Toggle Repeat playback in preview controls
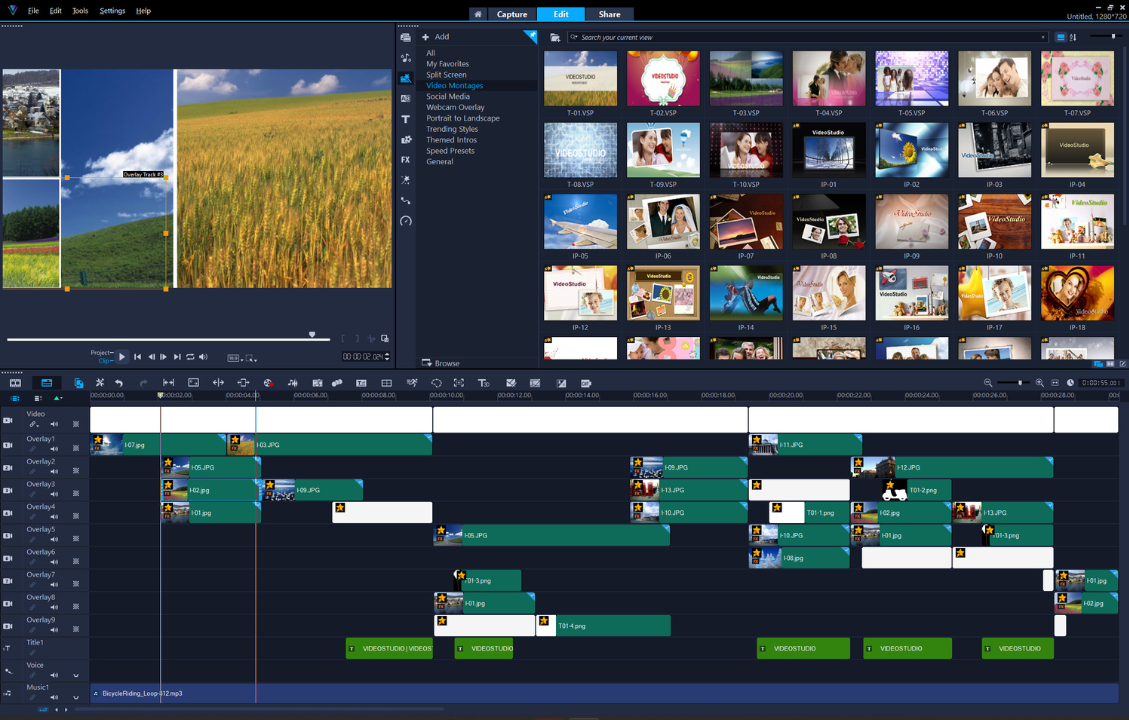1129x720 pixels. point(190,356)
